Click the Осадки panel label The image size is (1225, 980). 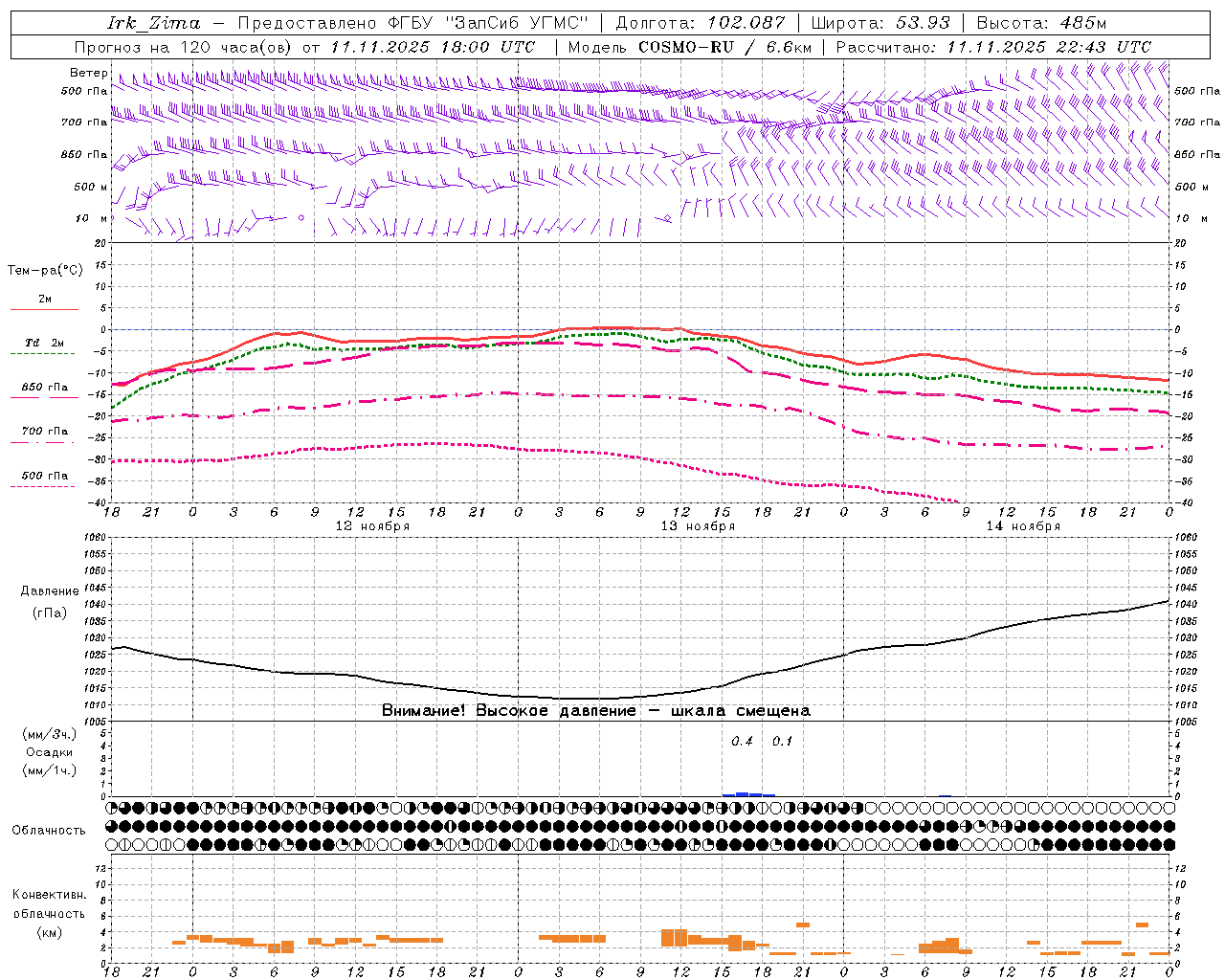(50, 752)
